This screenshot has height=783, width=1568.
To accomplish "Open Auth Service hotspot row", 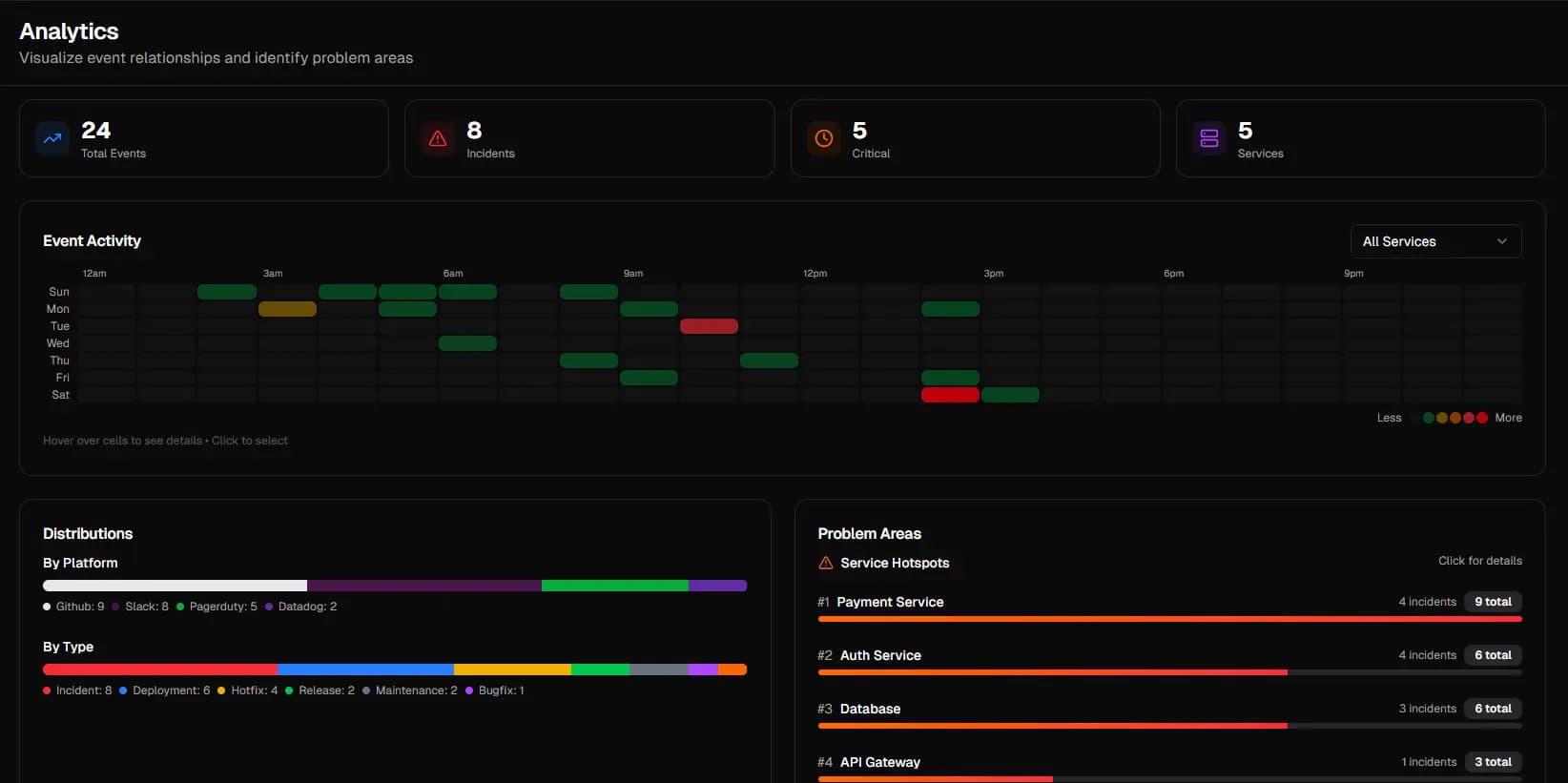I will [1169, 660].
